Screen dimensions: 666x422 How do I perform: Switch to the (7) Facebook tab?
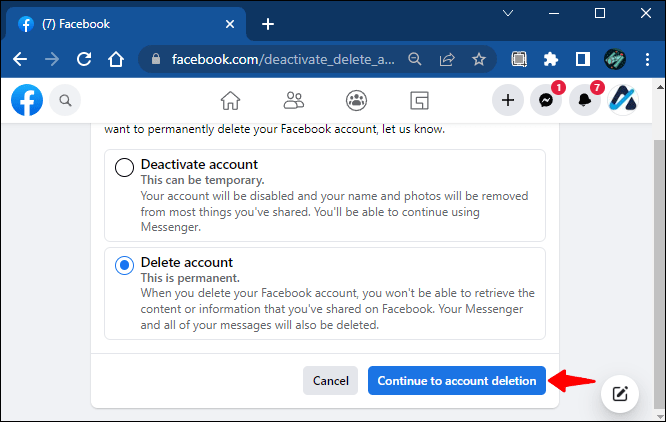point(123,24)
